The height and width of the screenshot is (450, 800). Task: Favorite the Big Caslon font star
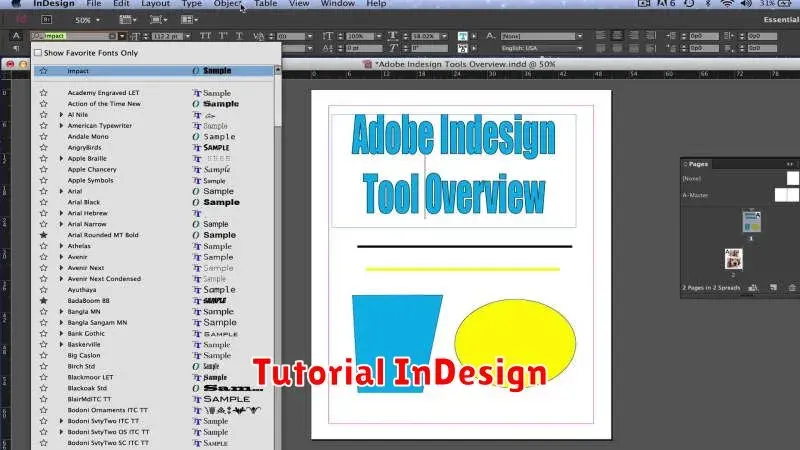pyautogui.click(x=43, y=355)
